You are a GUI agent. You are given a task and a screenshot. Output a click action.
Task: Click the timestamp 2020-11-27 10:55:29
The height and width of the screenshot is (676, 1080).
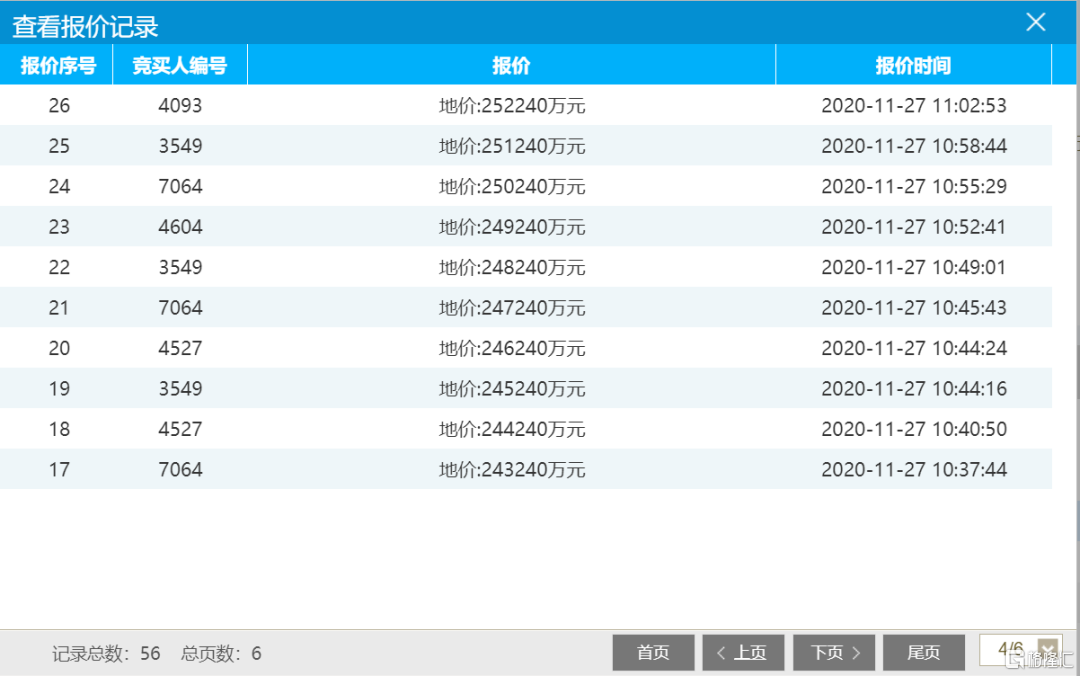click(x=913, y=187)
